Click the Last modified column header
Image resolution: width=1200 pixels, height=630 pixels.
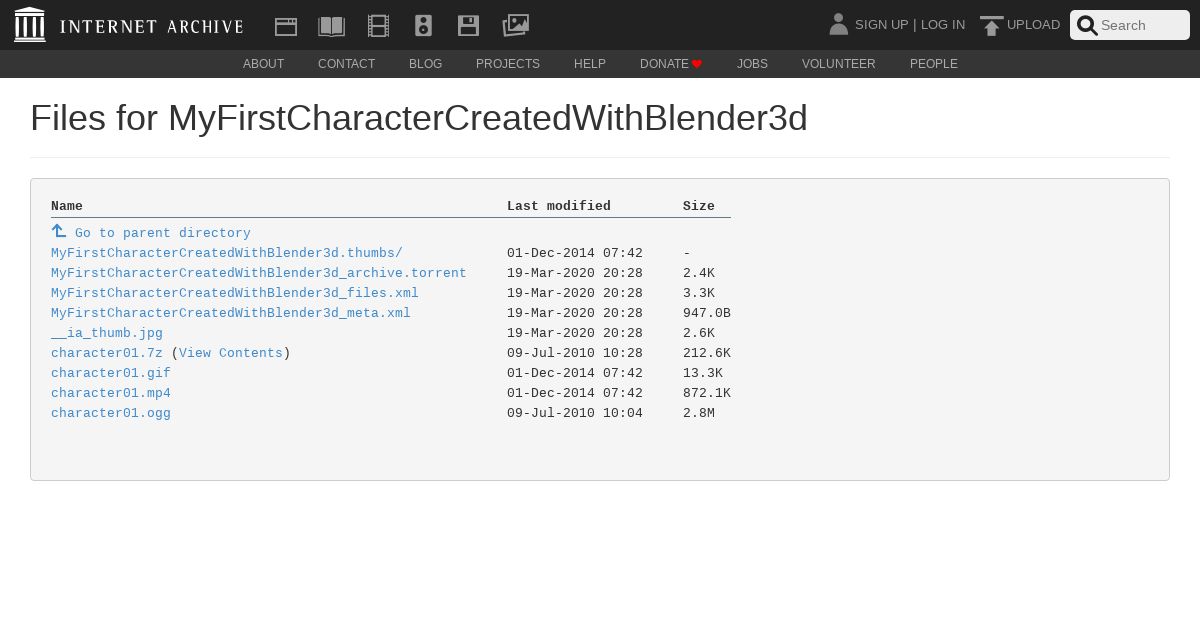(559, 206)
